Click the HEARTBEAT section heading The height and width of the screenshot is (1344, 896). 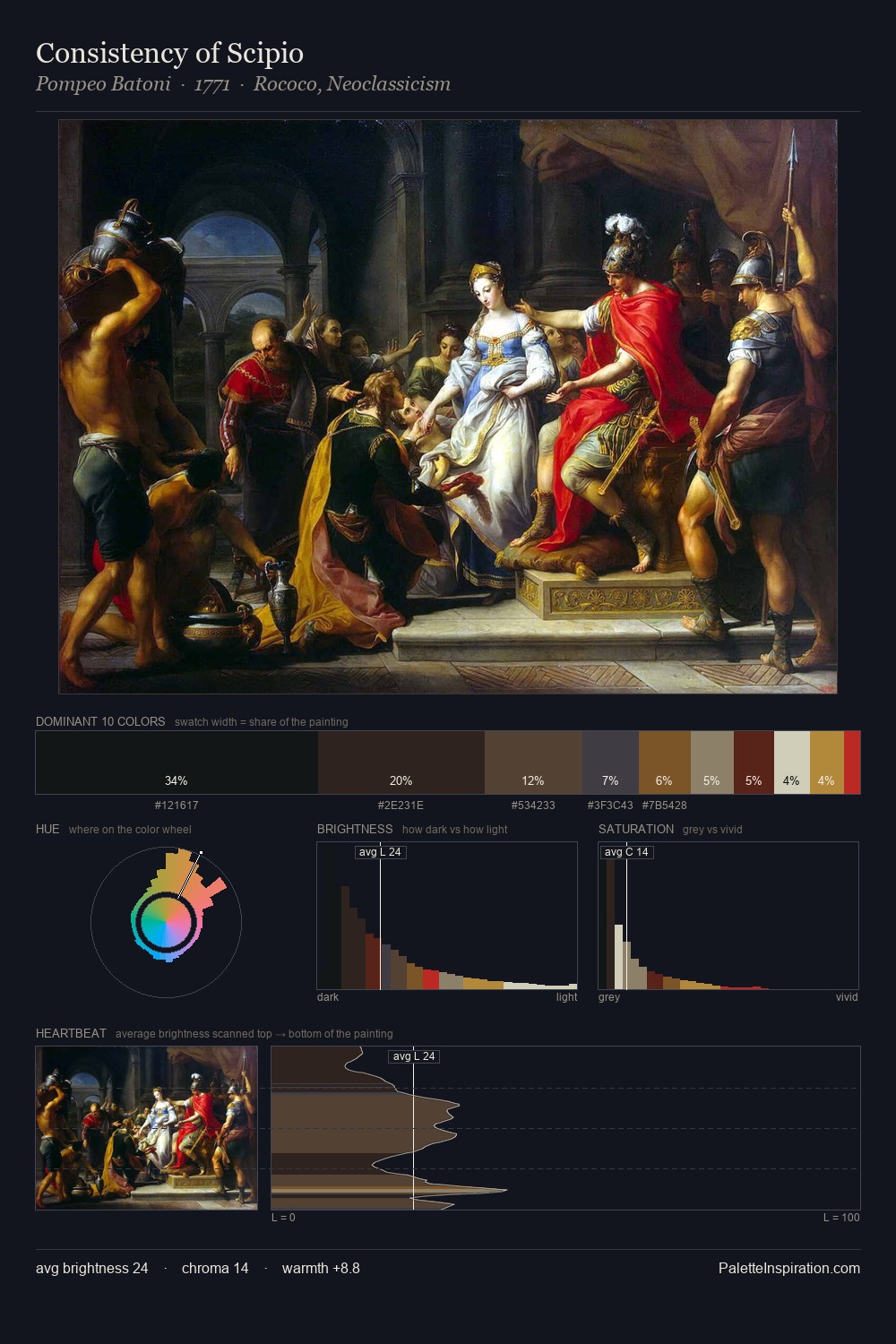point(71,1033)
